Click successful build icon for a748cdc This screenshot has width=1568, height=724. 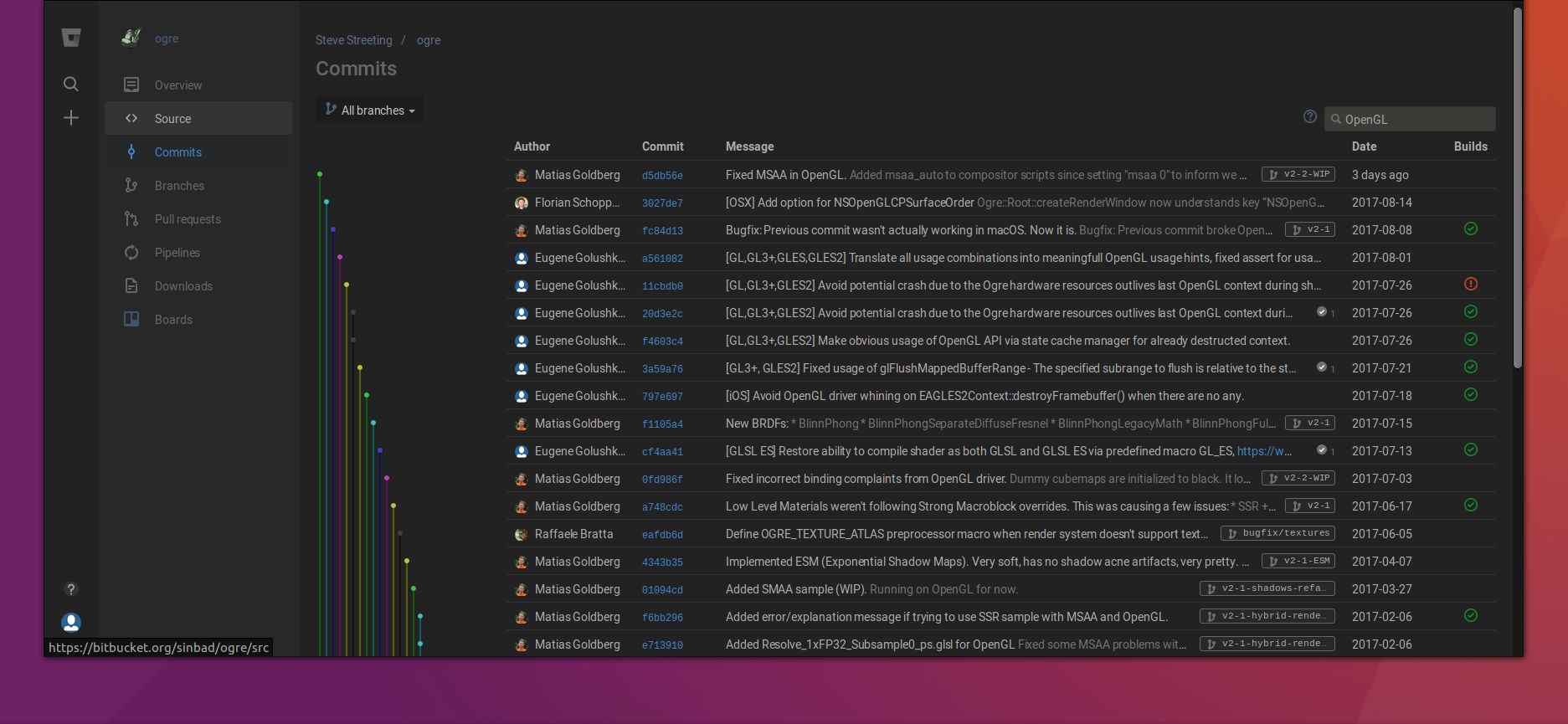tap(1471, 505)
